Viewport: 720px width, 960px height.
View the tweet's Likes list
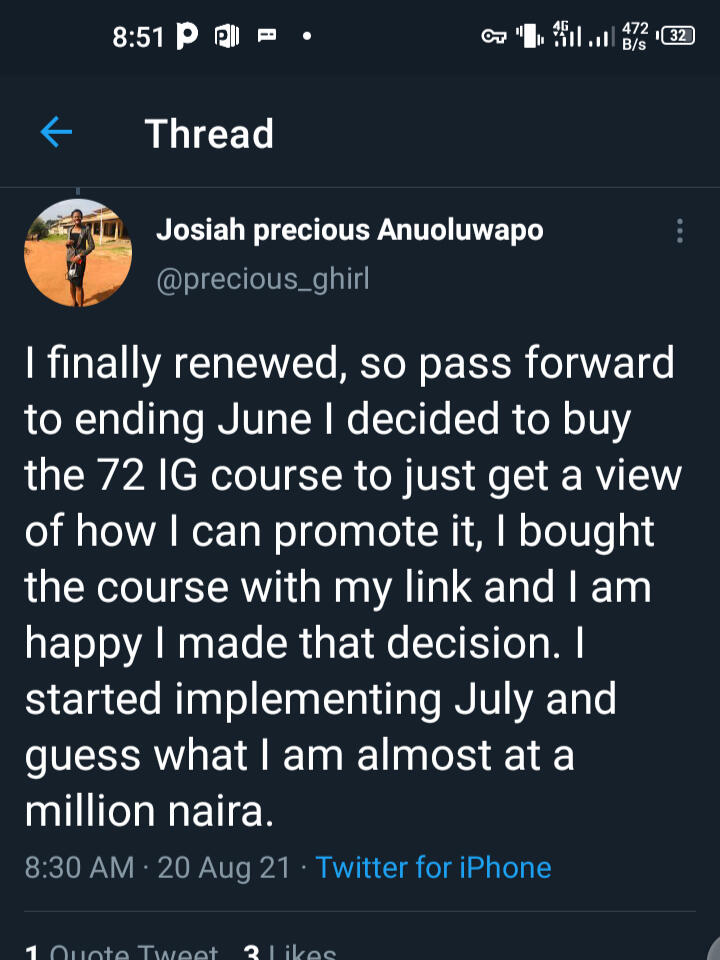pyautogui.click(x=290, y=951)
